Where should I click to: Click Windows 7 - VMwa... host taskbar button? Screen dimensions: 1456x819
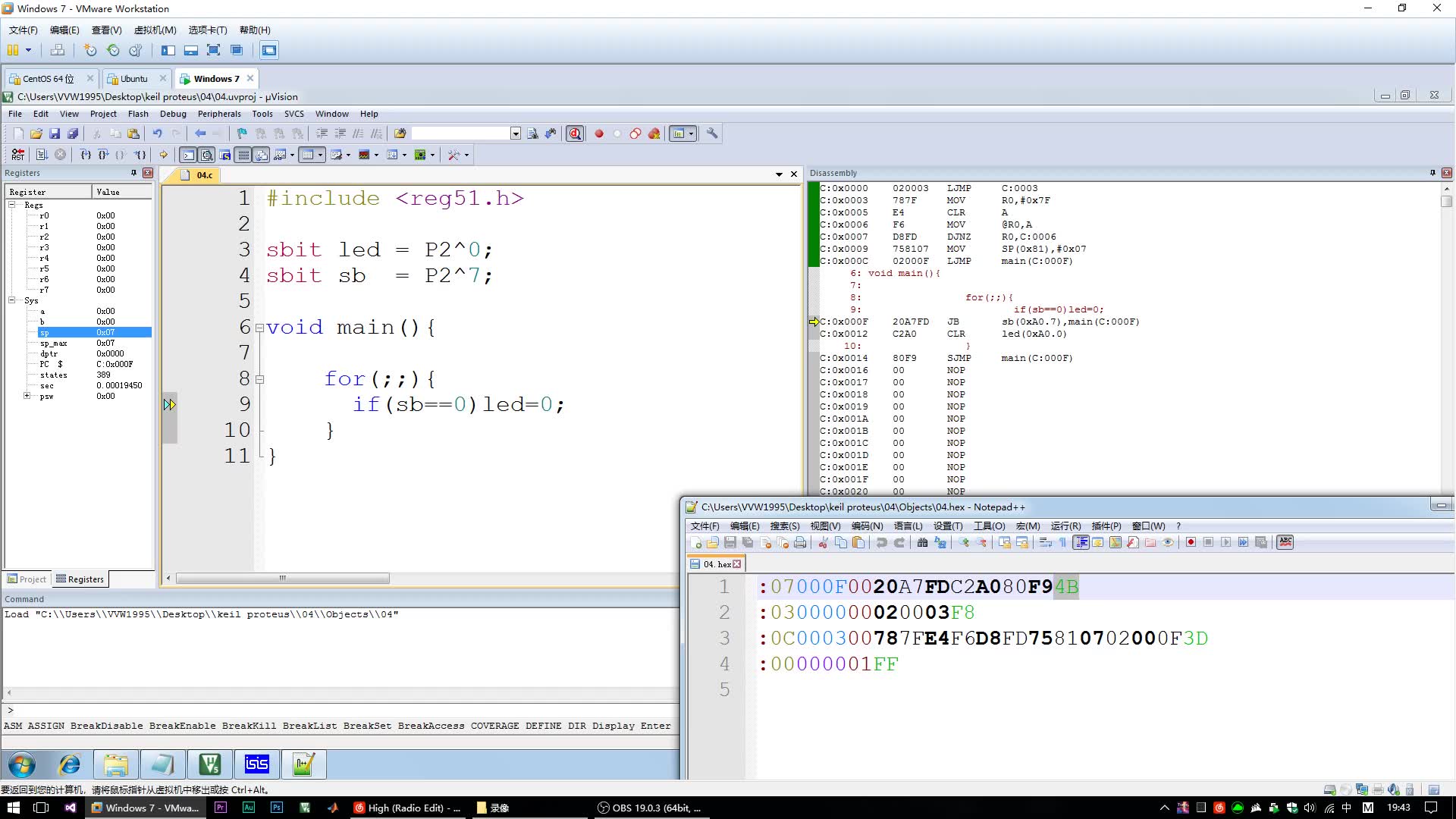pos(145,808)
